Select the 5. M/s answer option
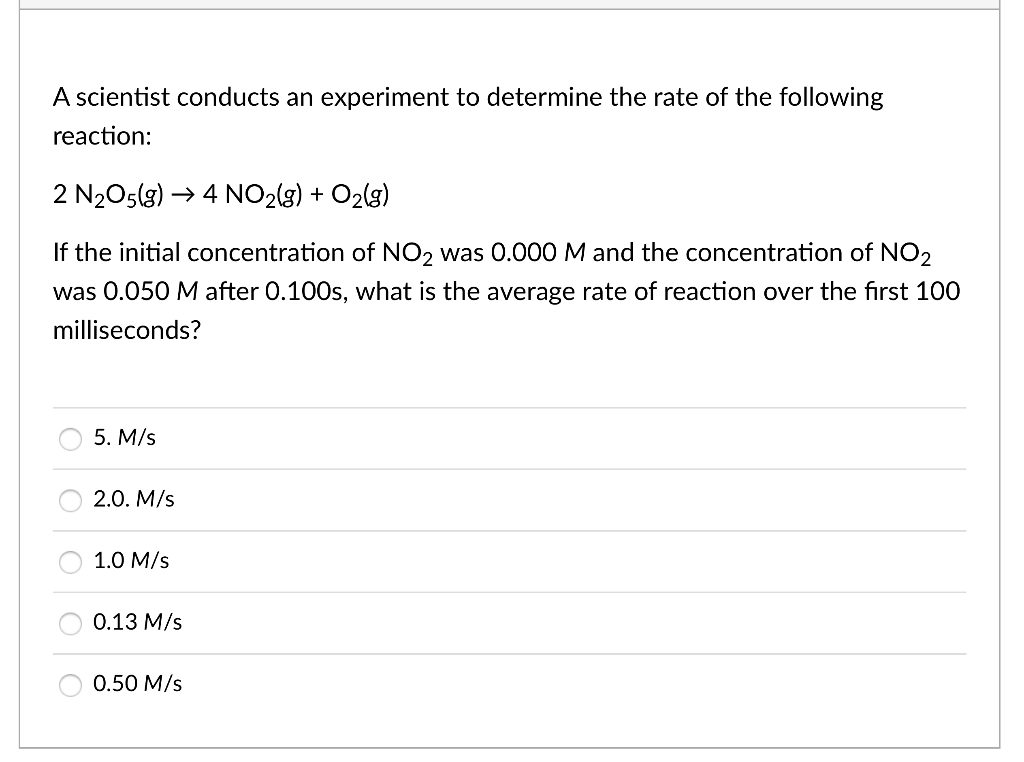Viewport: 1024px width, 762px height. 124,438
